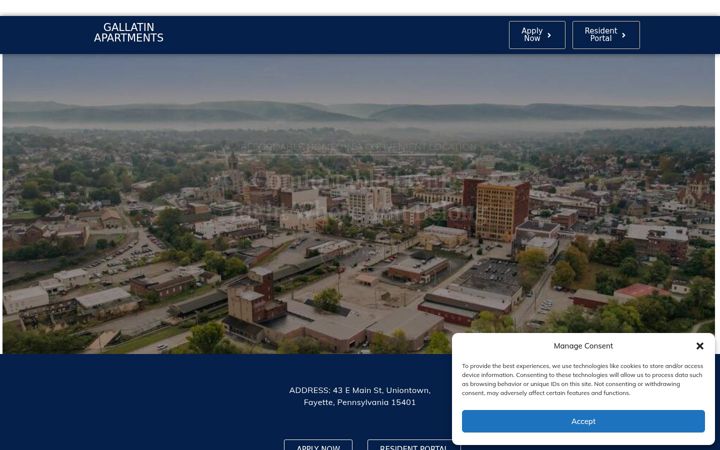Click the lower APPLY NOW button
This screenshot has width=720, height=450.
coord(318,445)
